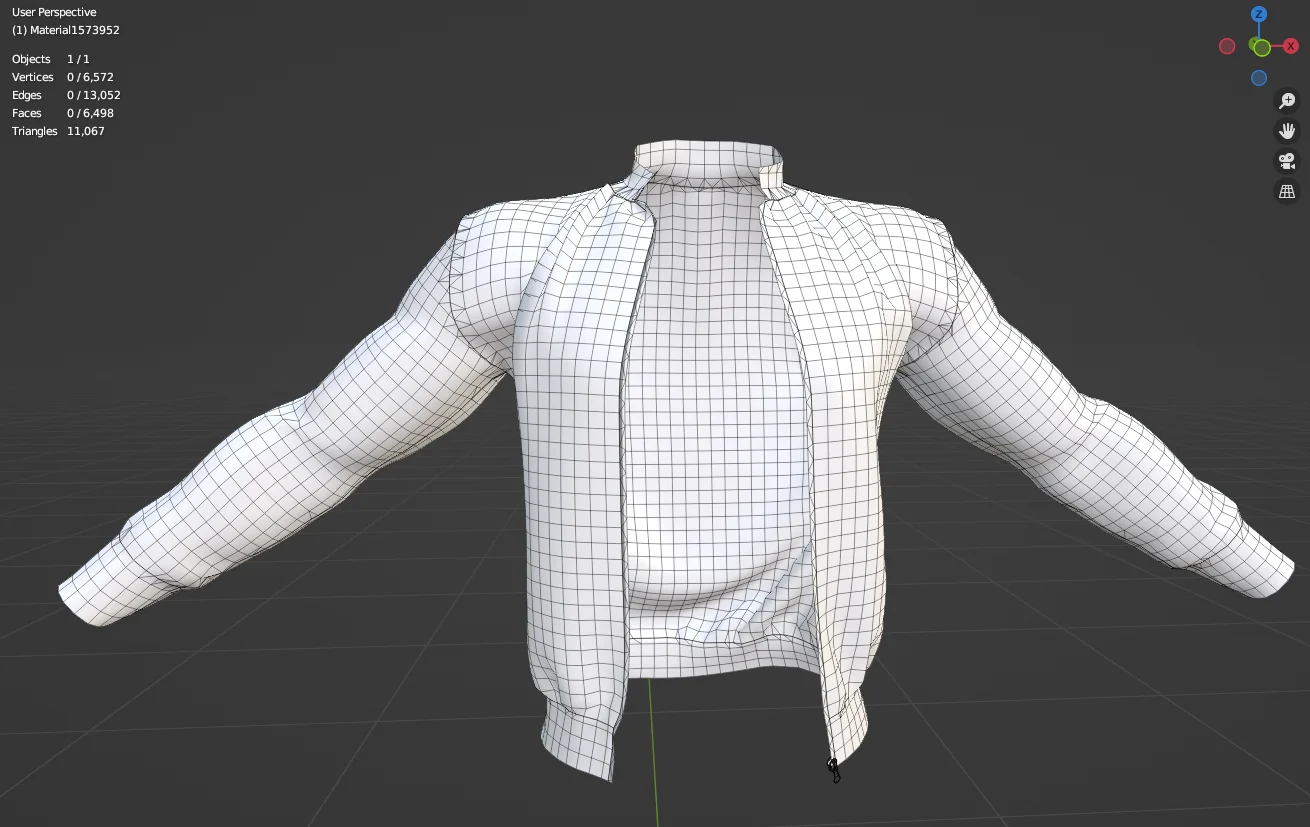1310x827 pixels.
Task: Toggle the camera view icon
Action: [x=1287, y=161]
